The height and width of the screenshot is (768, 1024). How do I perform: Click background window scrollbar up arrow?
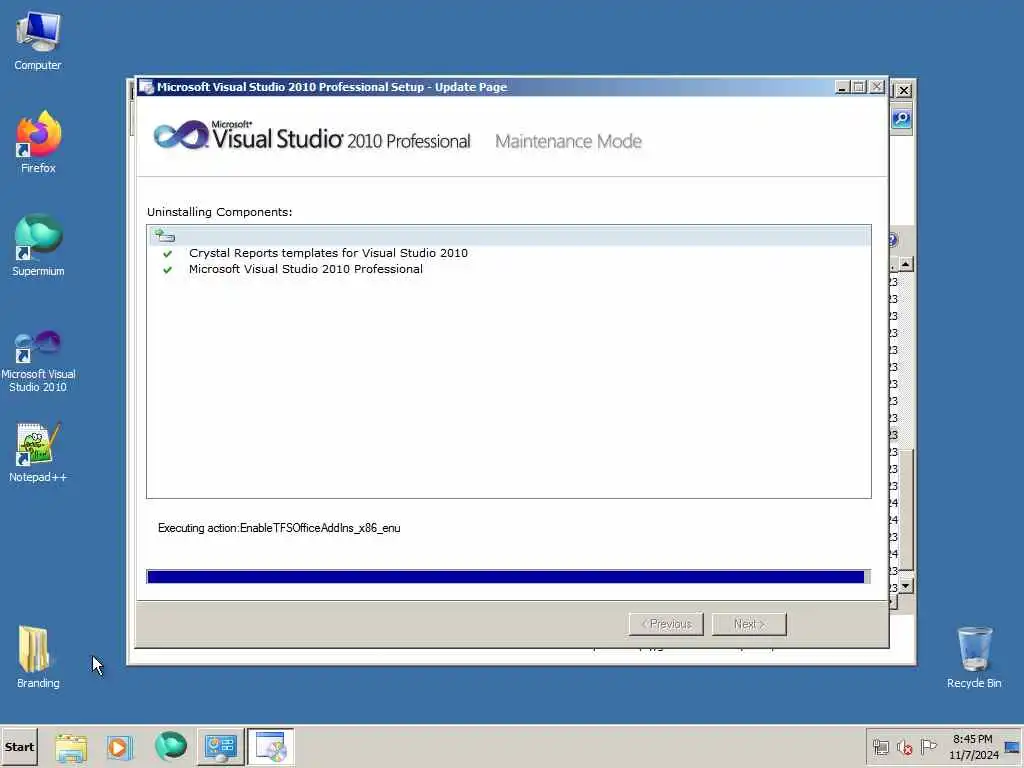tap(906, 264)
